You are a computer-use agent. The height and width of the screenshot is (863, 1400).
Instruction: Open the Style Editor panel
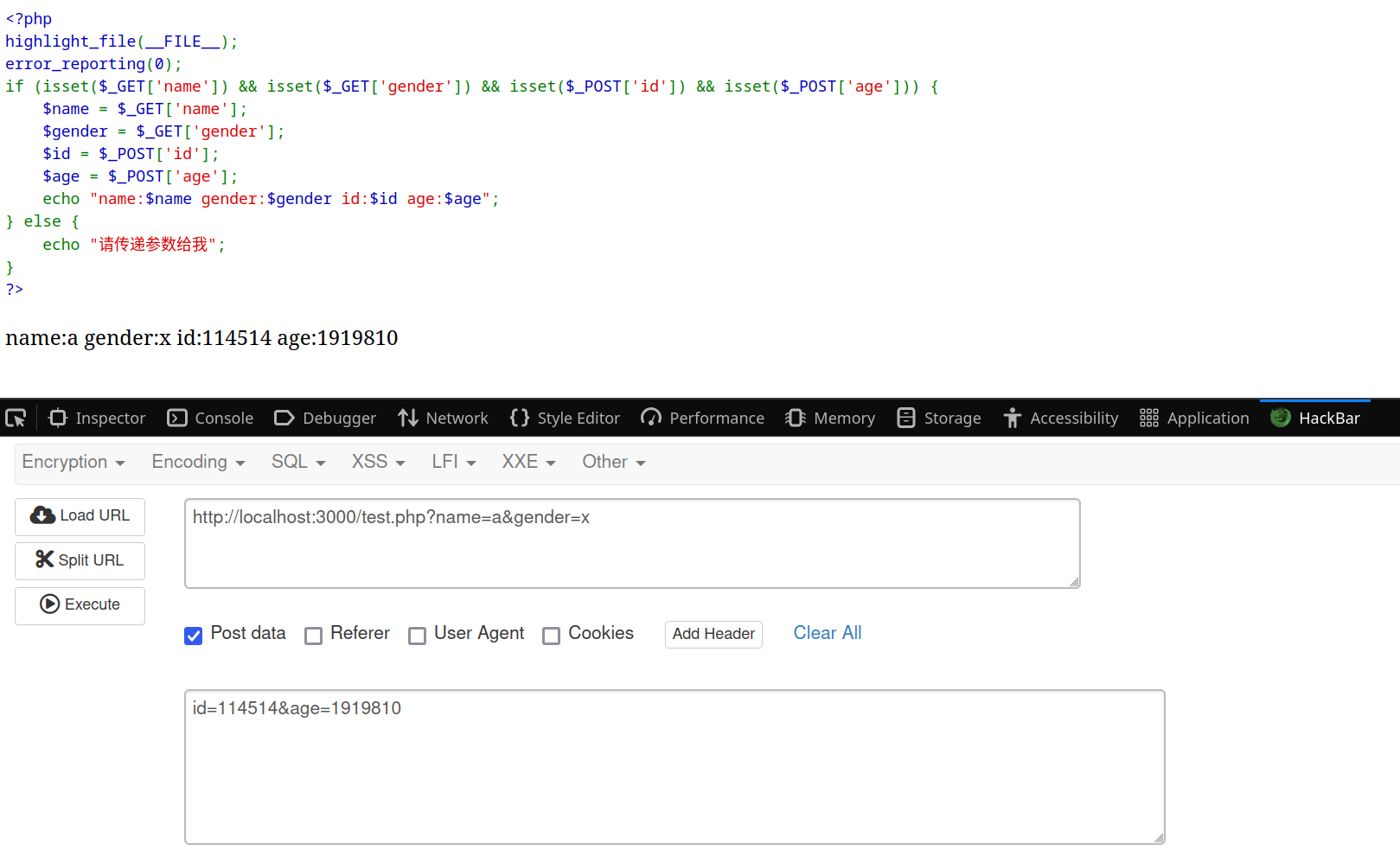pyautogui.click(x=565, y=419)
